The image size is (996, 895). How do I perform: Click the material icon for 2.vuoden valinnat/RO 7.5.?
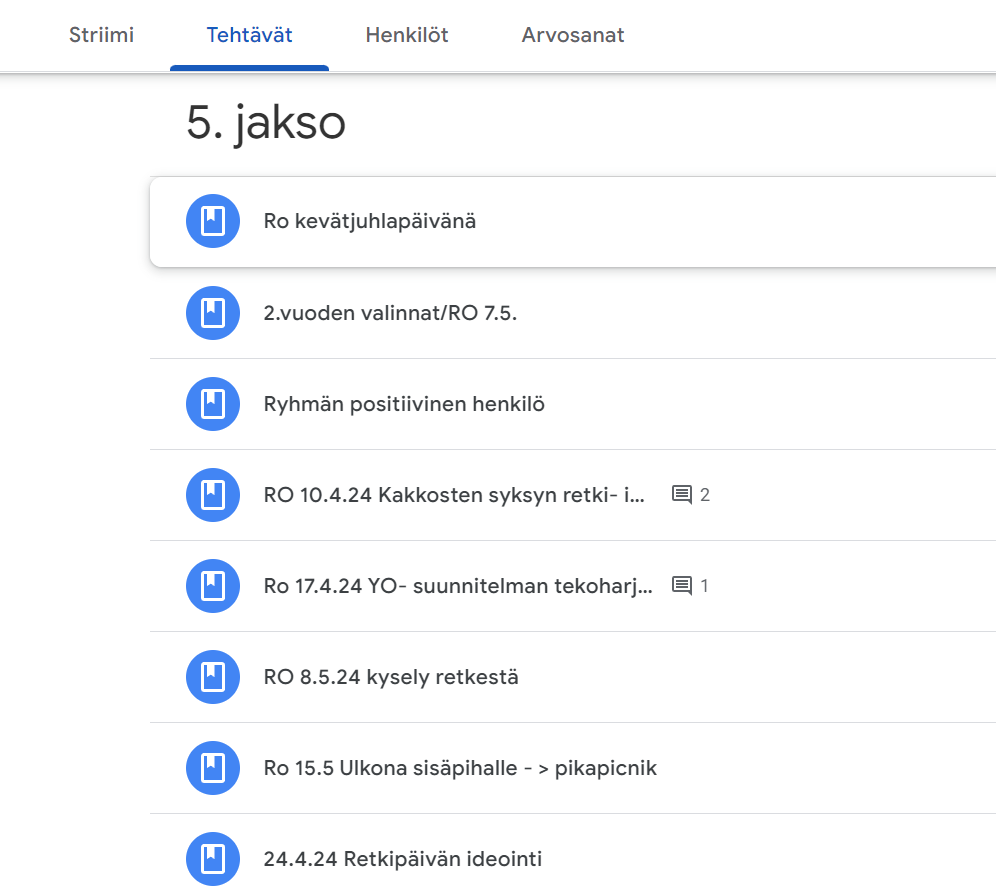tap(213, 313)
